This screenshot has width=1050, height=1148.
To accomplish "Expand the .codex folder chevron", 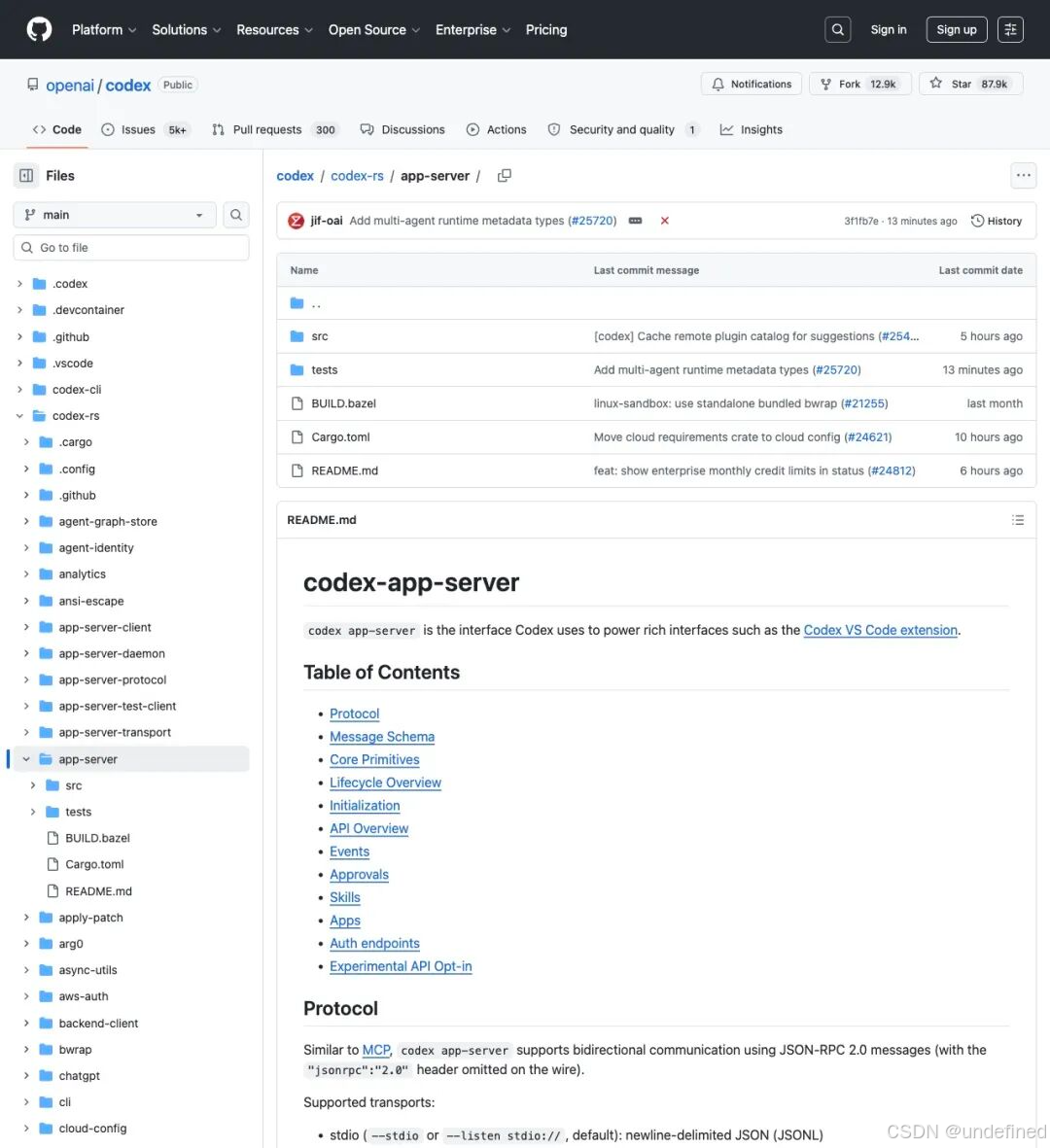I will tap(19, 283).
